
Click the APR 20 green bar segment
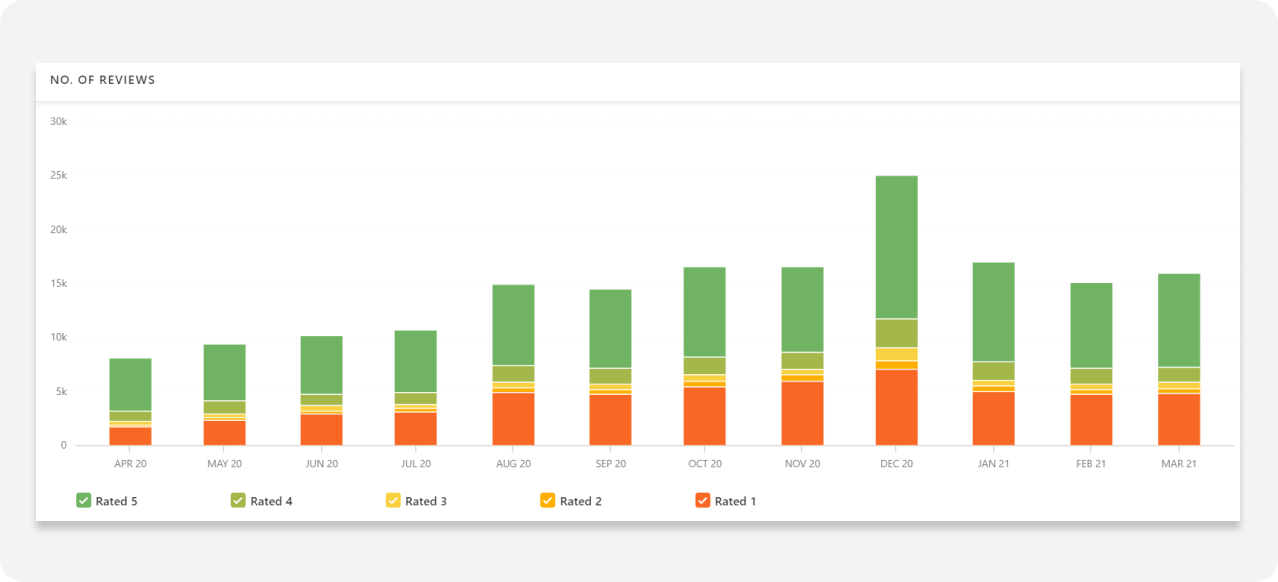[x=130, y=384]
